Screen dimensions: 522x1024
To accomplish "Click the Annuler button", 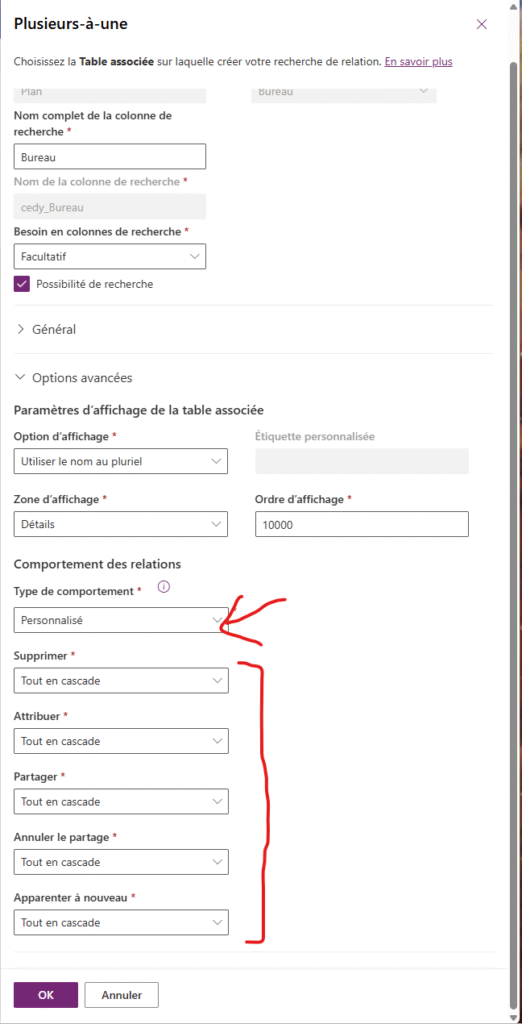I will 122,995.
